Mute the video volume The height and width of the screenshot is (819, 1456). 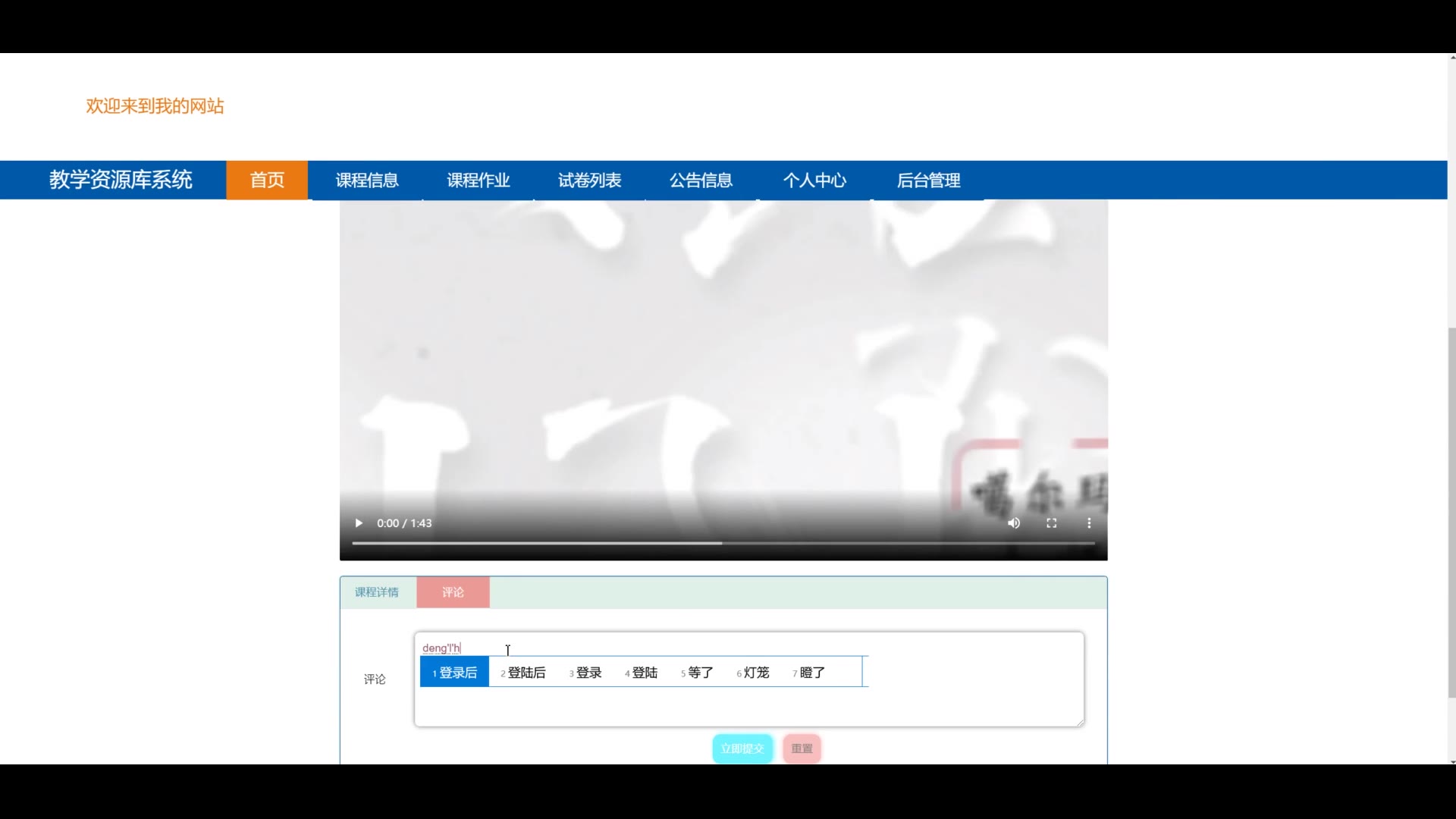[x=1014, y=523]
